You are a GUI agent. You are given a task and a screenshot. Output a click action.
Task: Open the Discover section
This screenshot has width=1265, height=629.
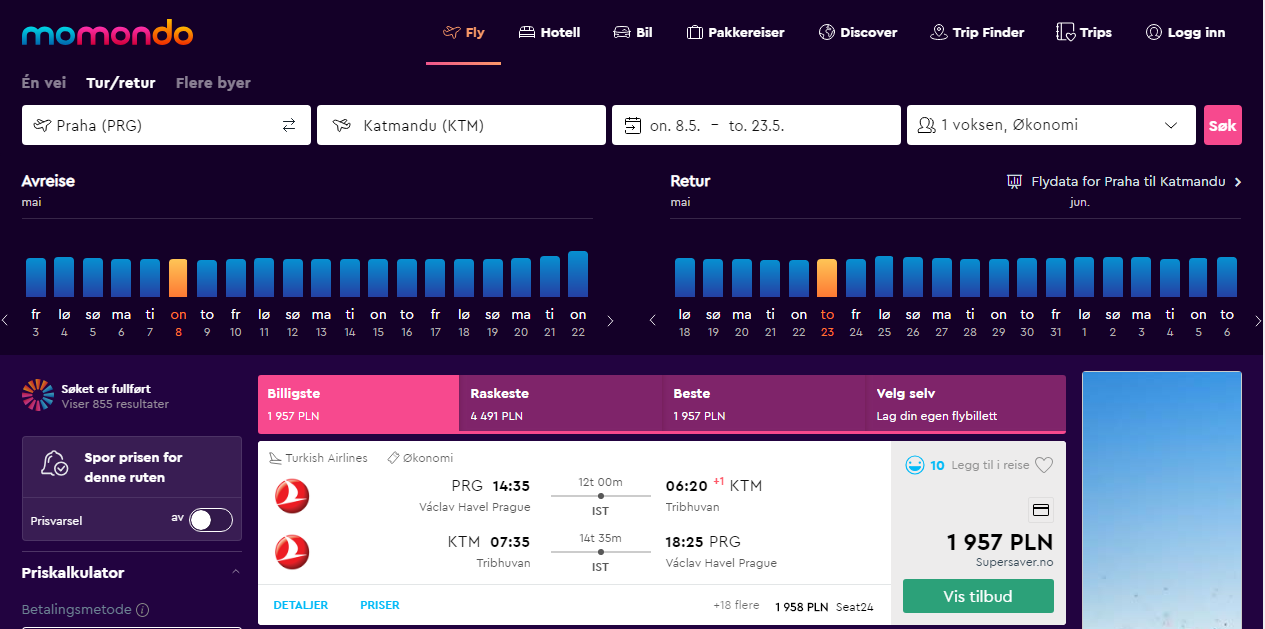point(858,32)
